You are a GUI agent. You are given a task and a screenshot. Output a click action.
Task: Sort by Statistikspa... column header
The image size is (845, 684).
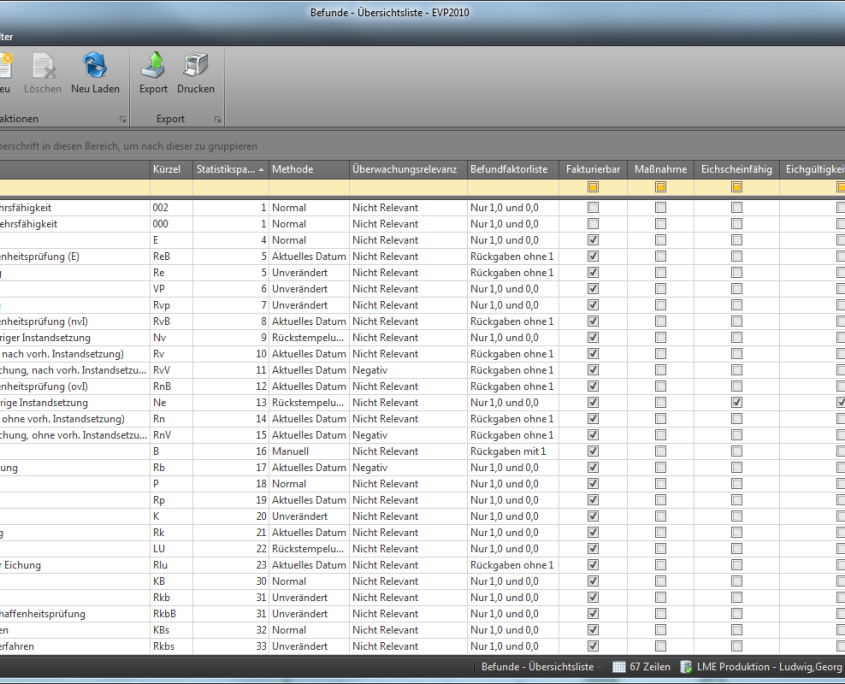pyautogui.click(x=231, y=169)
